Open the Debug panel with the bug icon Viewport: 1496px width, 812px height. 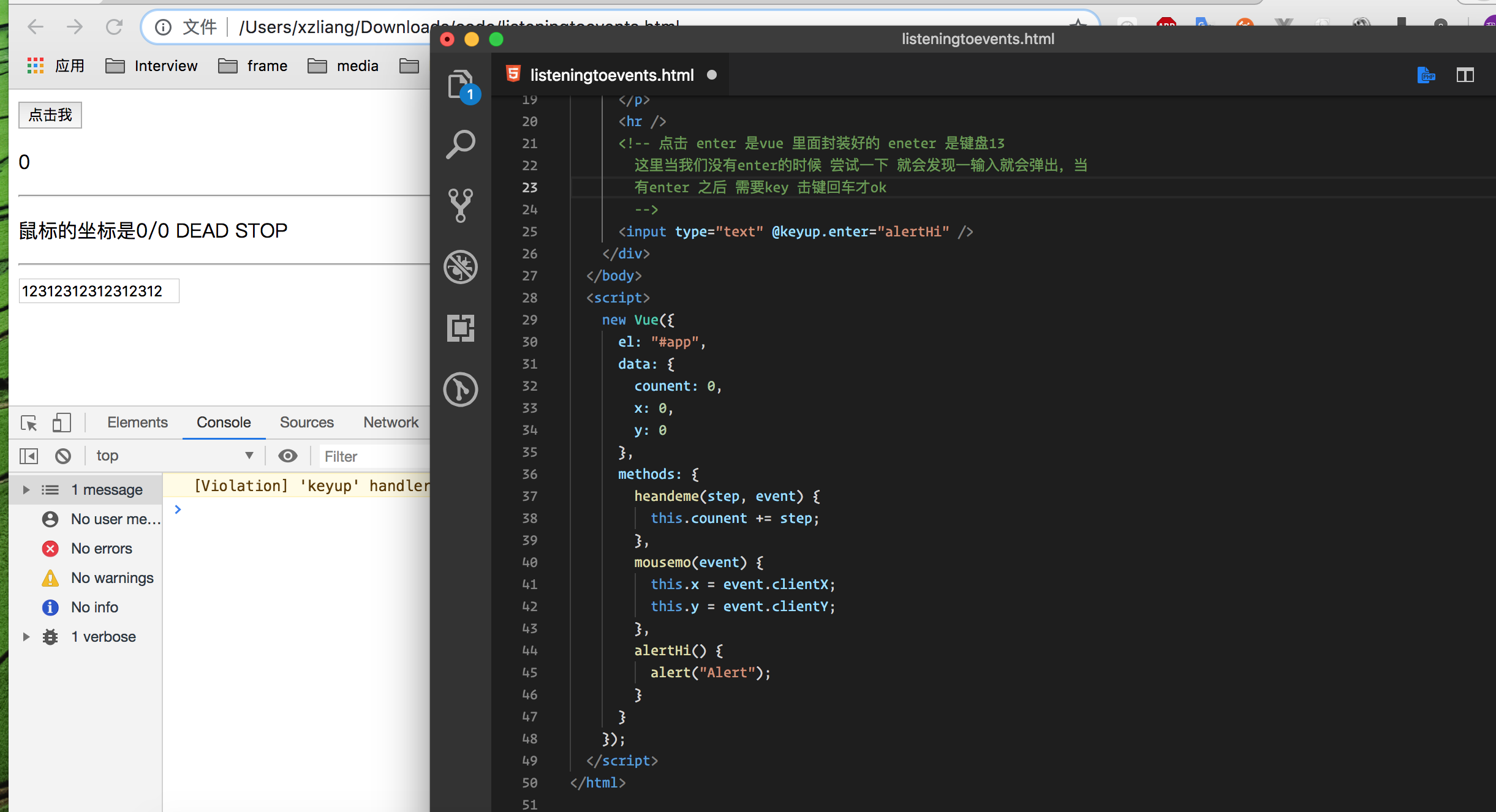tap(460, 267)
